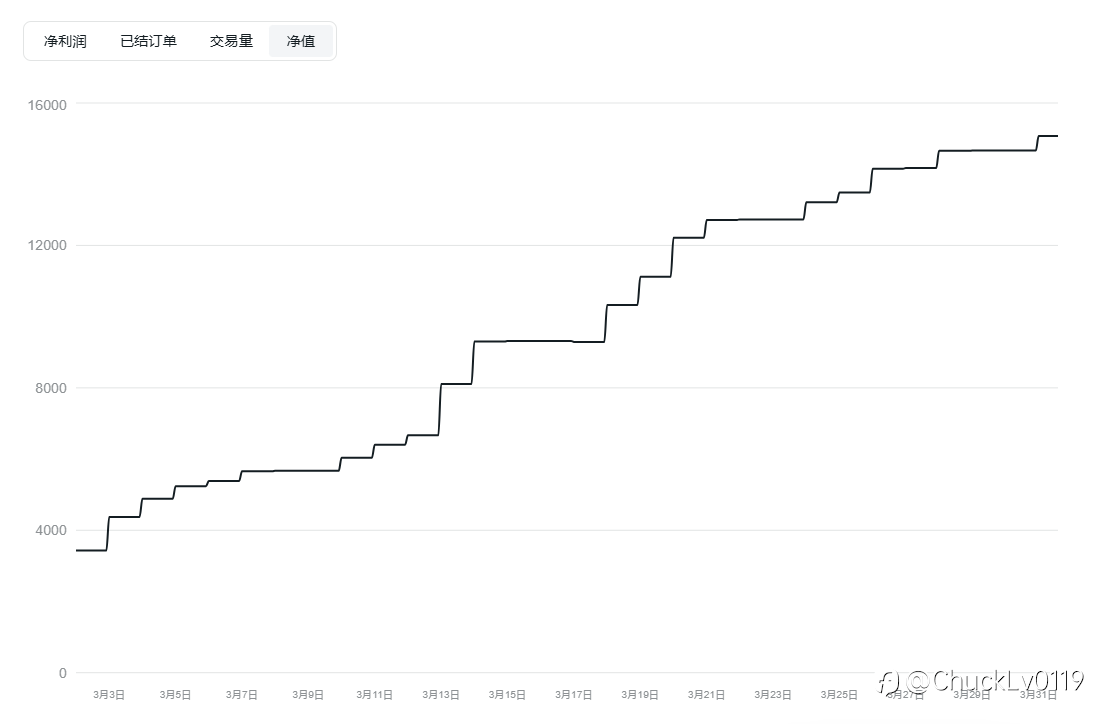This screenshot has height=724, width=1096.
Task: Click the 3月5日 date label
Action: [175, 694]
